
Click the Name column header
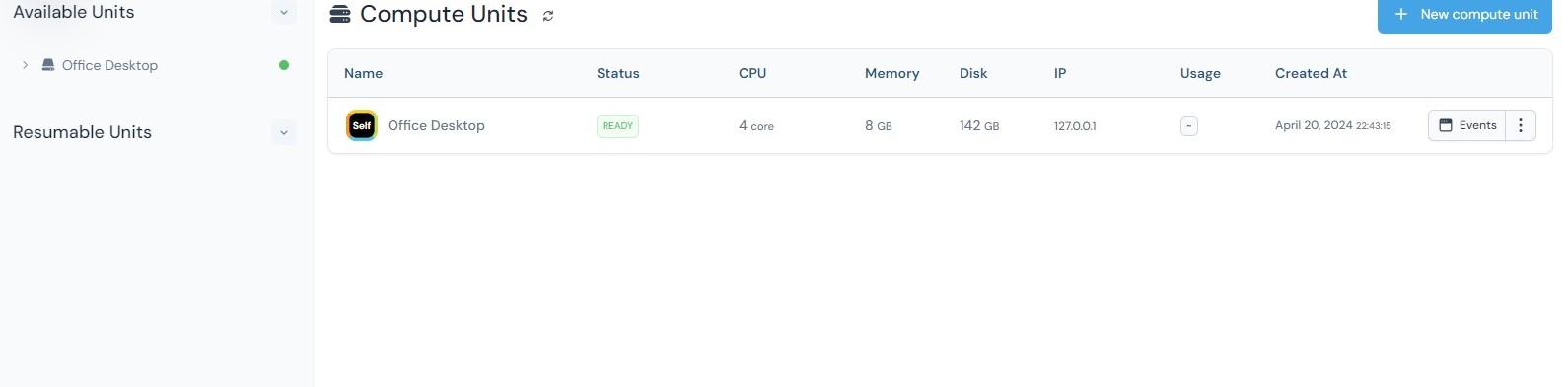pyautogui.click(x=363, y=73)
